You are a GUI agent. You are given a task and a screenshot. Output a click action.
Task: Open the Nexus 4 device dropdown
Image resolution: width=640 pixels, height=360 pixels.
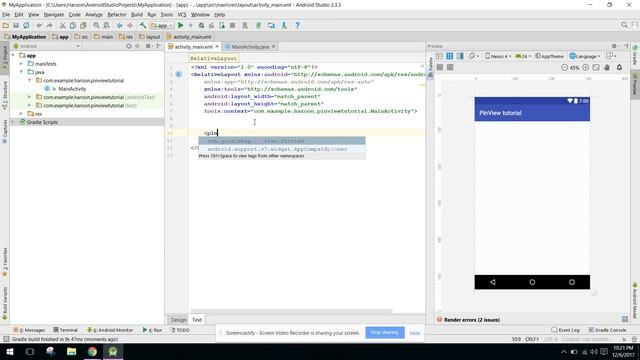coord(498,56)
